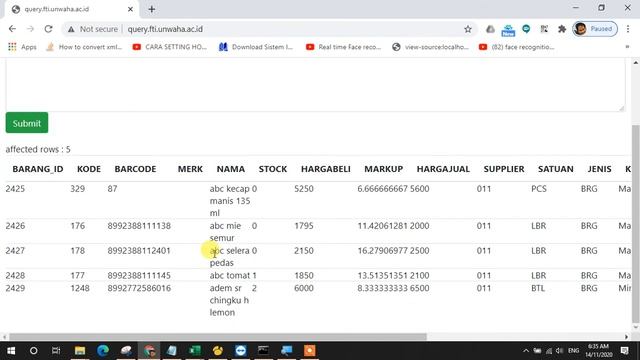This screenshot has height=360, width=640.
Task: Click the QR code extension icon
Action: point(544,29)
